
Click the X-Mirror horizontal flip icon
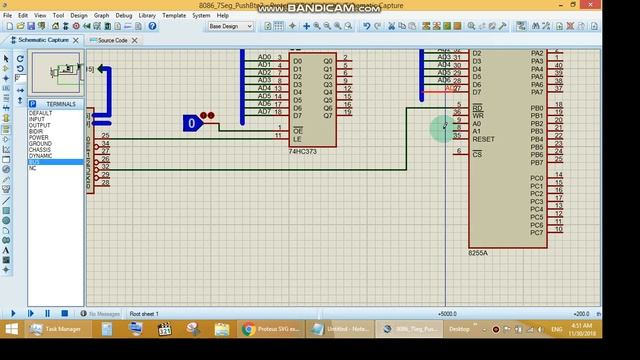[x=20, y=90]
